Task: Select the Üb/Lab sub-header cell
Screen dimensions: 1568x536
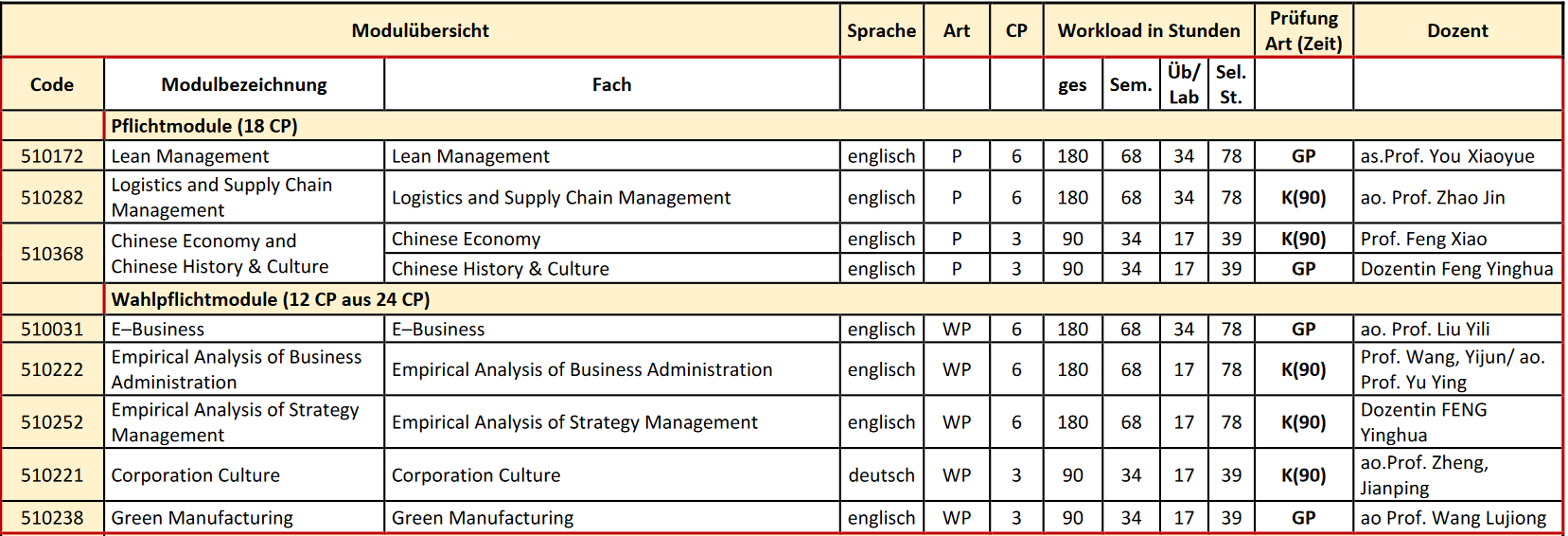Action: pos(1183,84)
